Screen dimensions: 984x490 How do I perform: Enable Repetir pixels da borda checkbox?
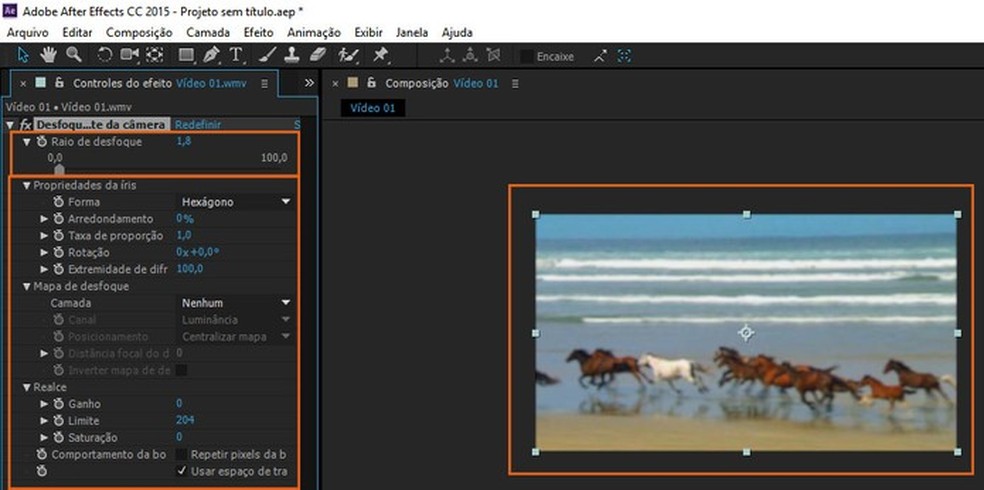[x=181, y=454]
